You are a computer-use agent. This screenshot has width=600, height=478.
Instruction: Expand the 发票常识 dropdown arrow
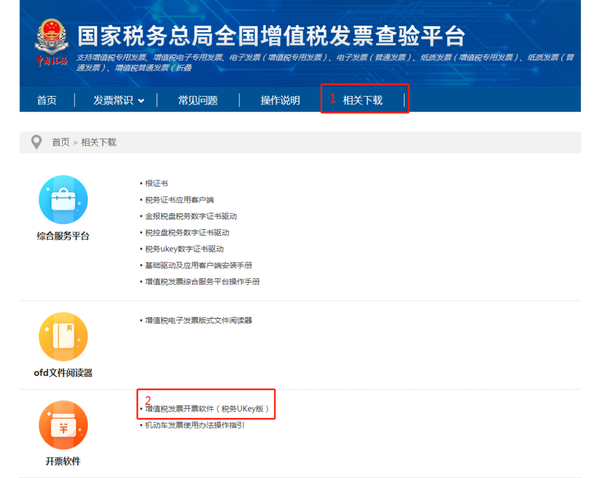(141, 101)
